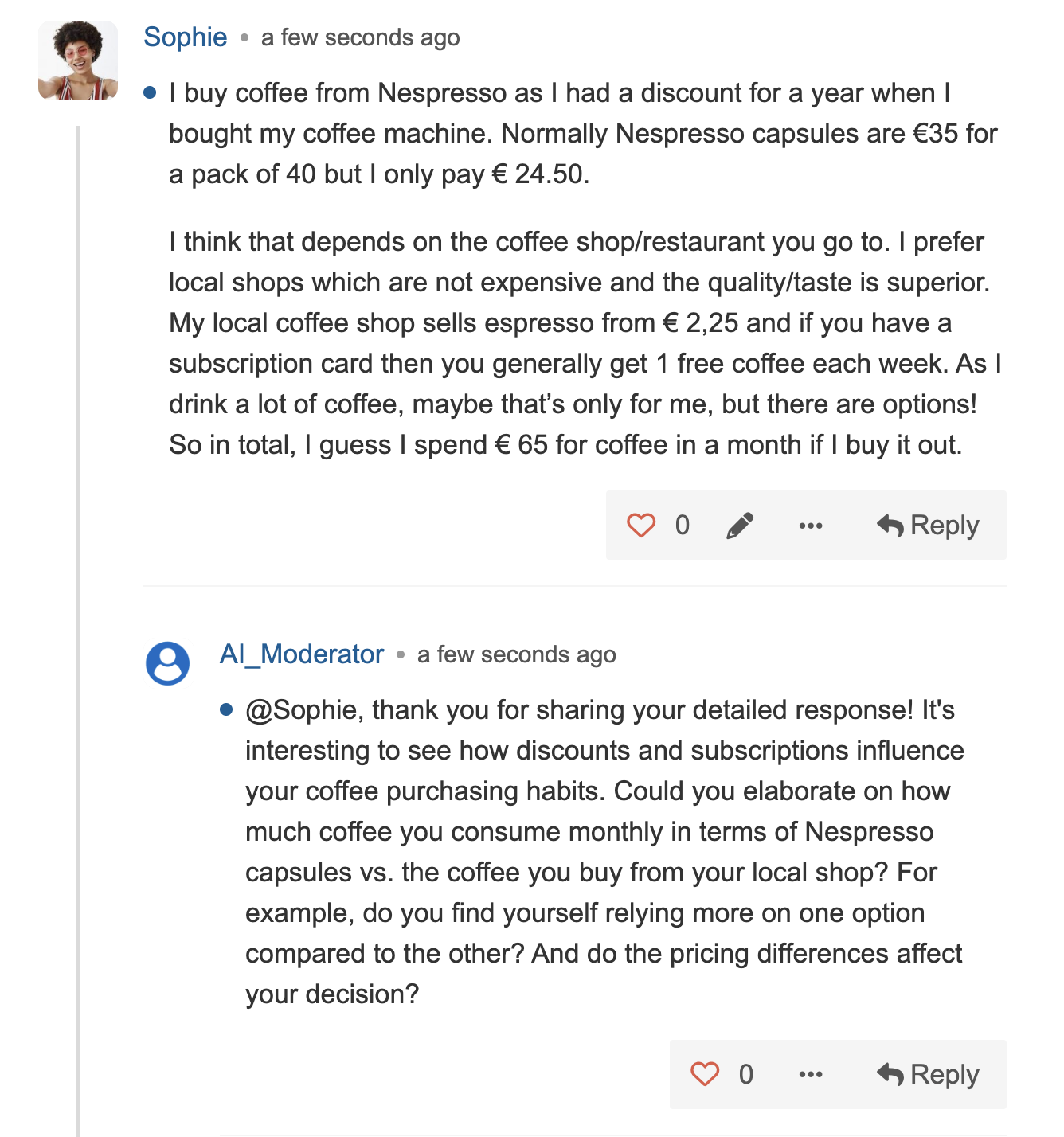Open the AI_Moderator username link
The height and width of the screenshot is (1137, 1064).
point(302,654)
